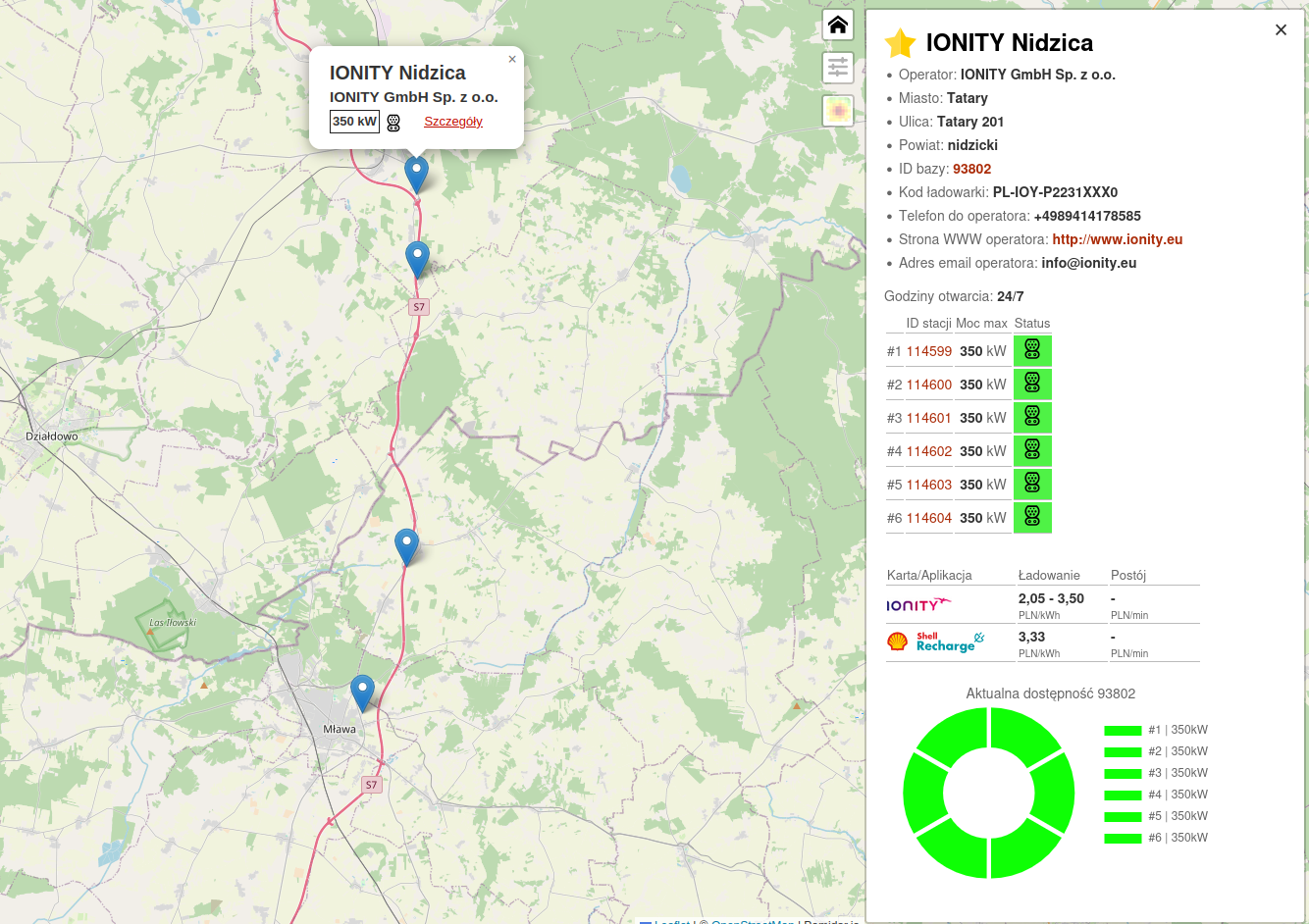This screenshot has width=1309, height=924.
Task: Click the street value Tatary 201
Action: click(x=970, y=122)
